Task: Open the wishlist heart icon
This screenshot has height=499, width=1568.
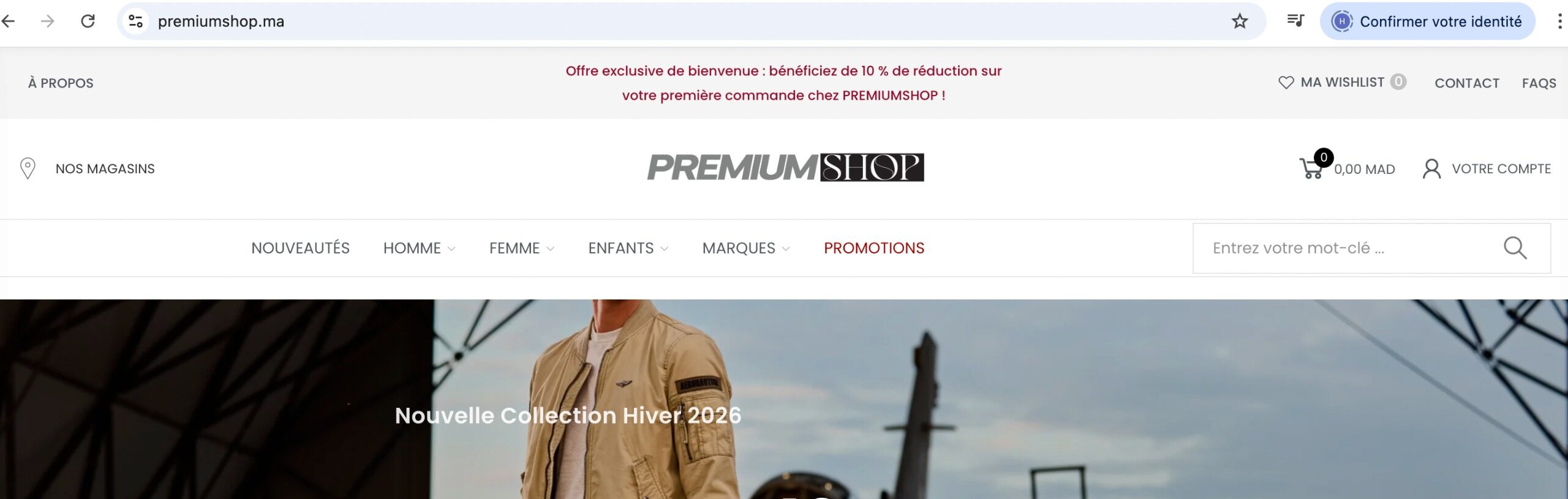Action: pyautogui.click(x=1286, y=82)
